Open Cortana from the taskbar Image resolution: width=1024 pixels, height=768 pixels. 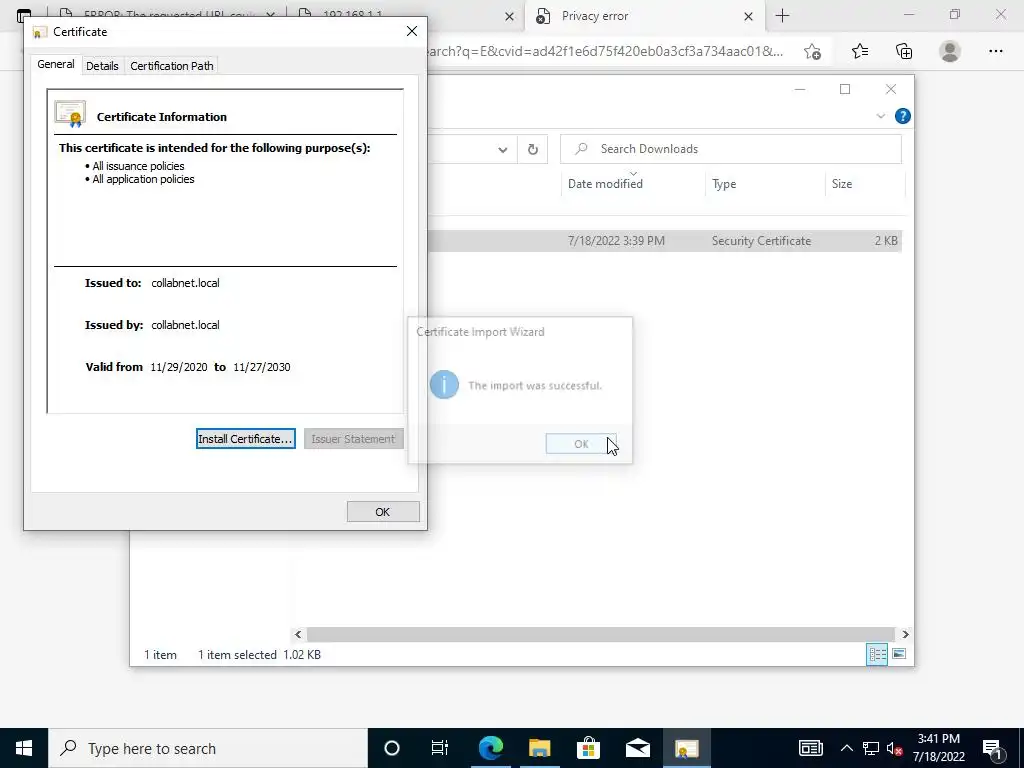click(x=391, y=748)
